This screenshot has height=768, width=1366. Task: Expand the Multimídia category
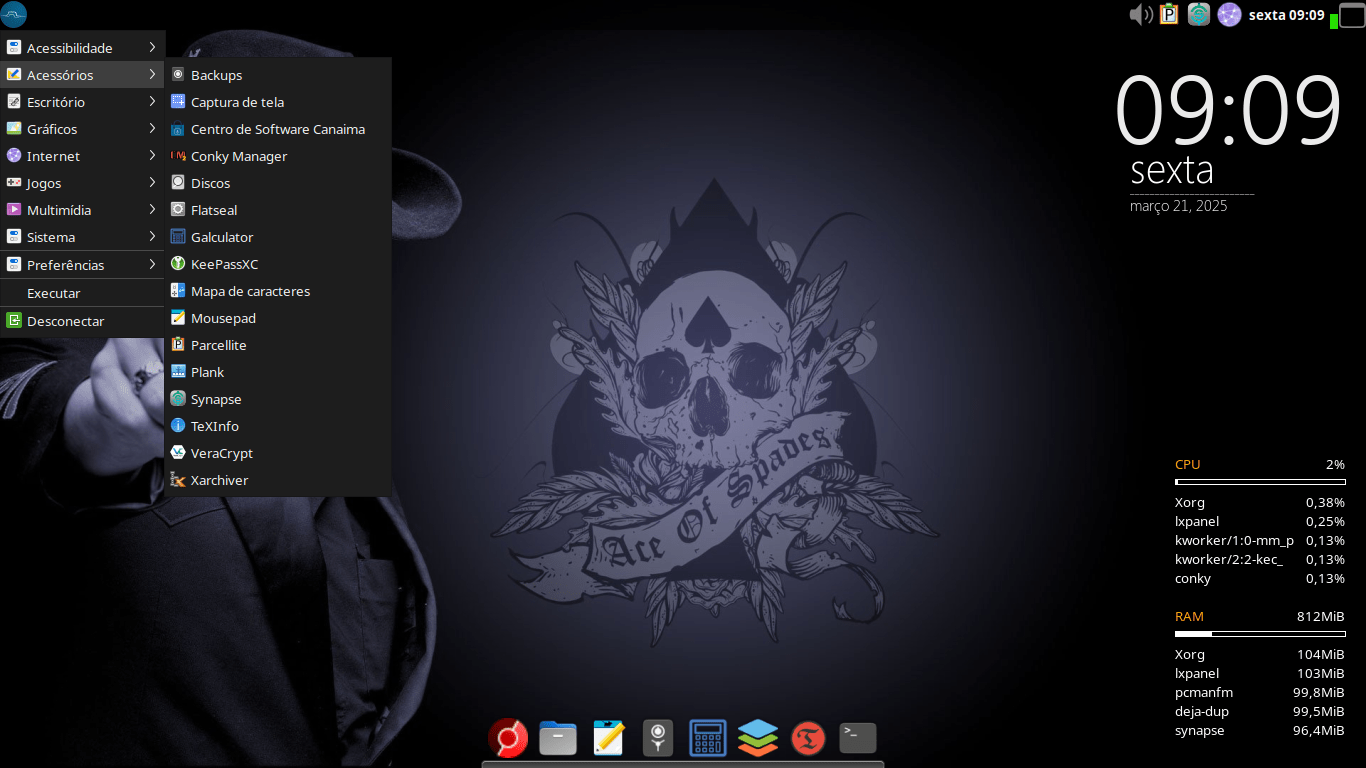click(82, 210)
